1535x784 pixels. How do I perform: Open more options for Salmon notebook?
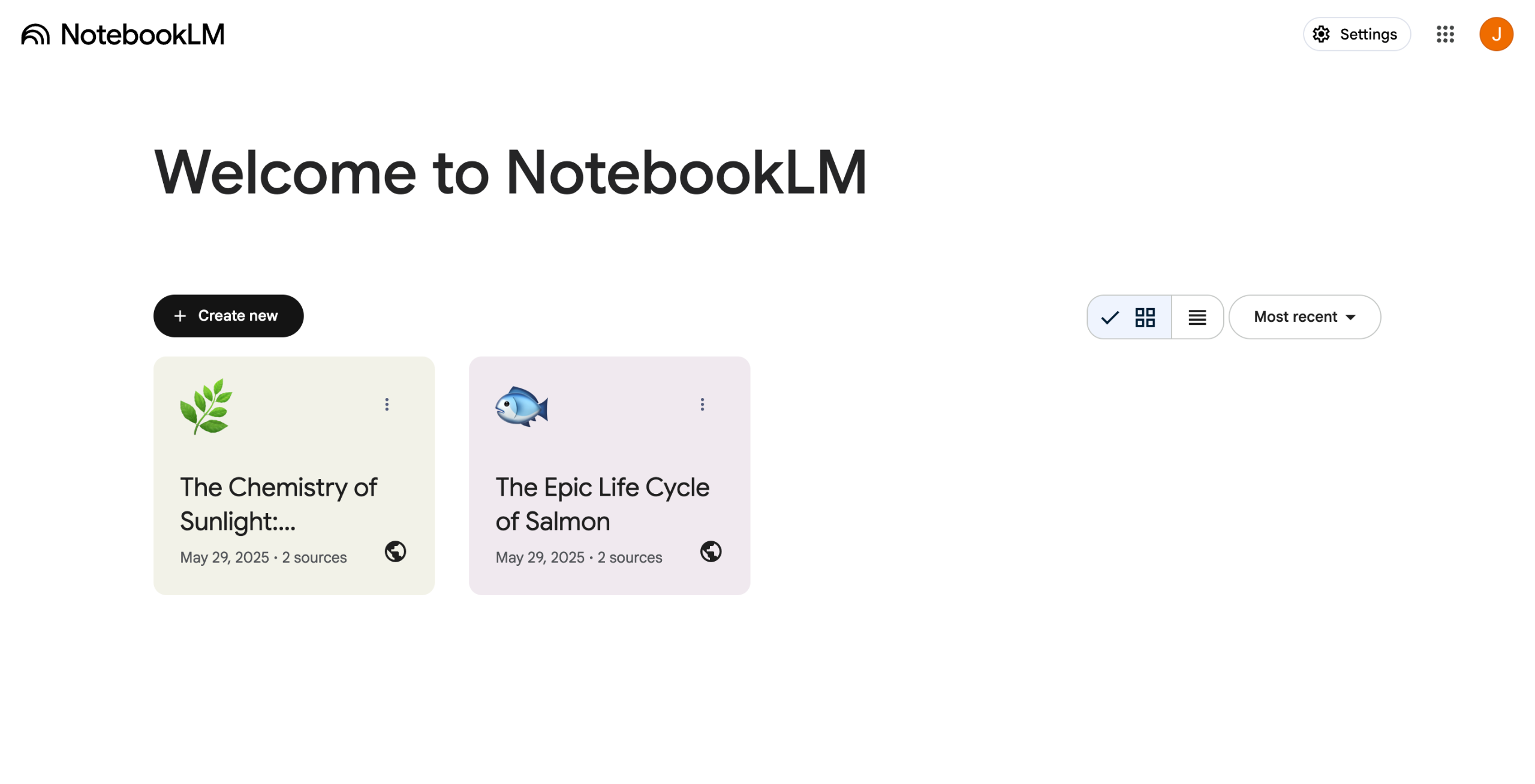(x=702, y=405)
